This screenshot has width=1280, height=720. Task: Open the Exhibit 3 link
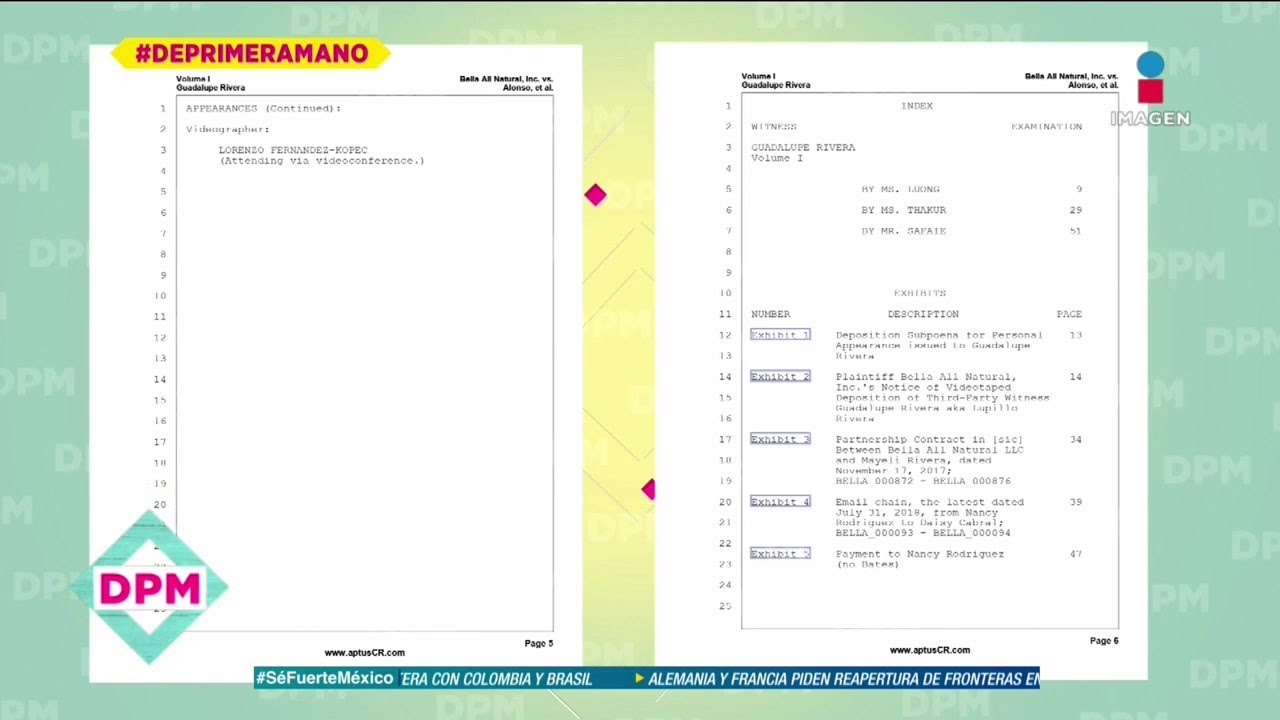coord(780,439)
